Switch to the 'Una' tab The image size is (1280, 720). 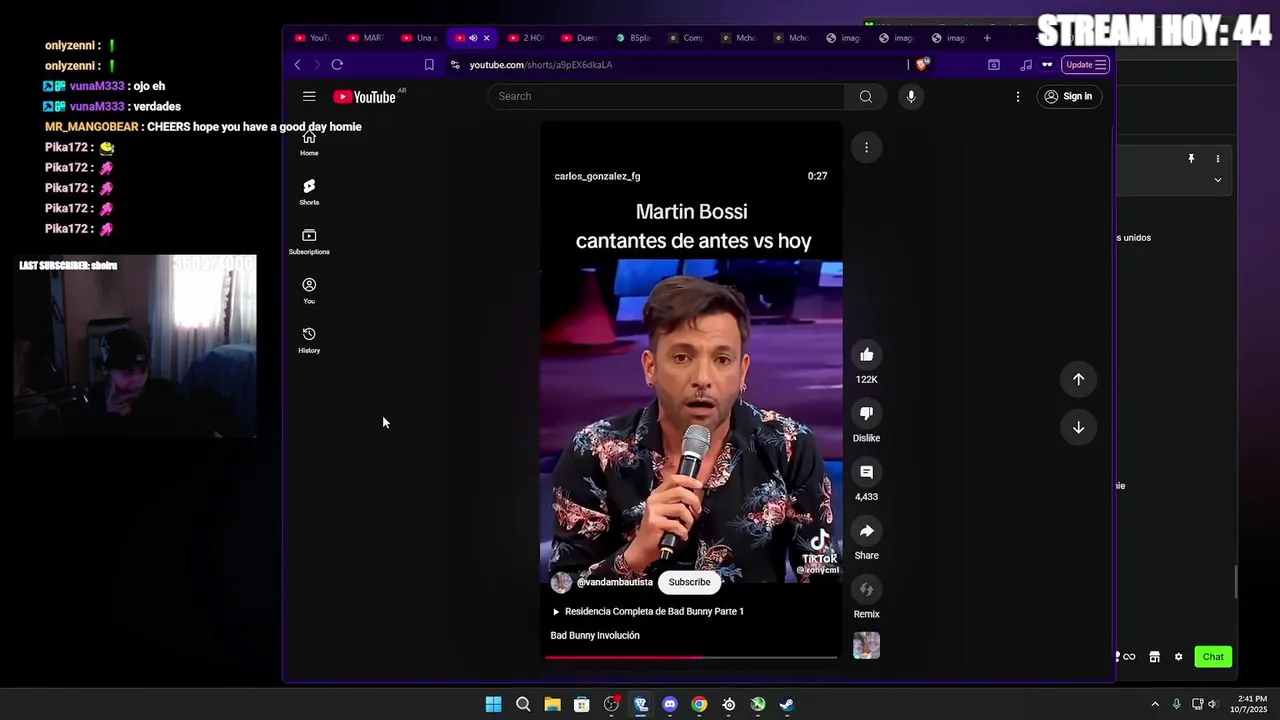pyautogui.click(x=419, y=38)
